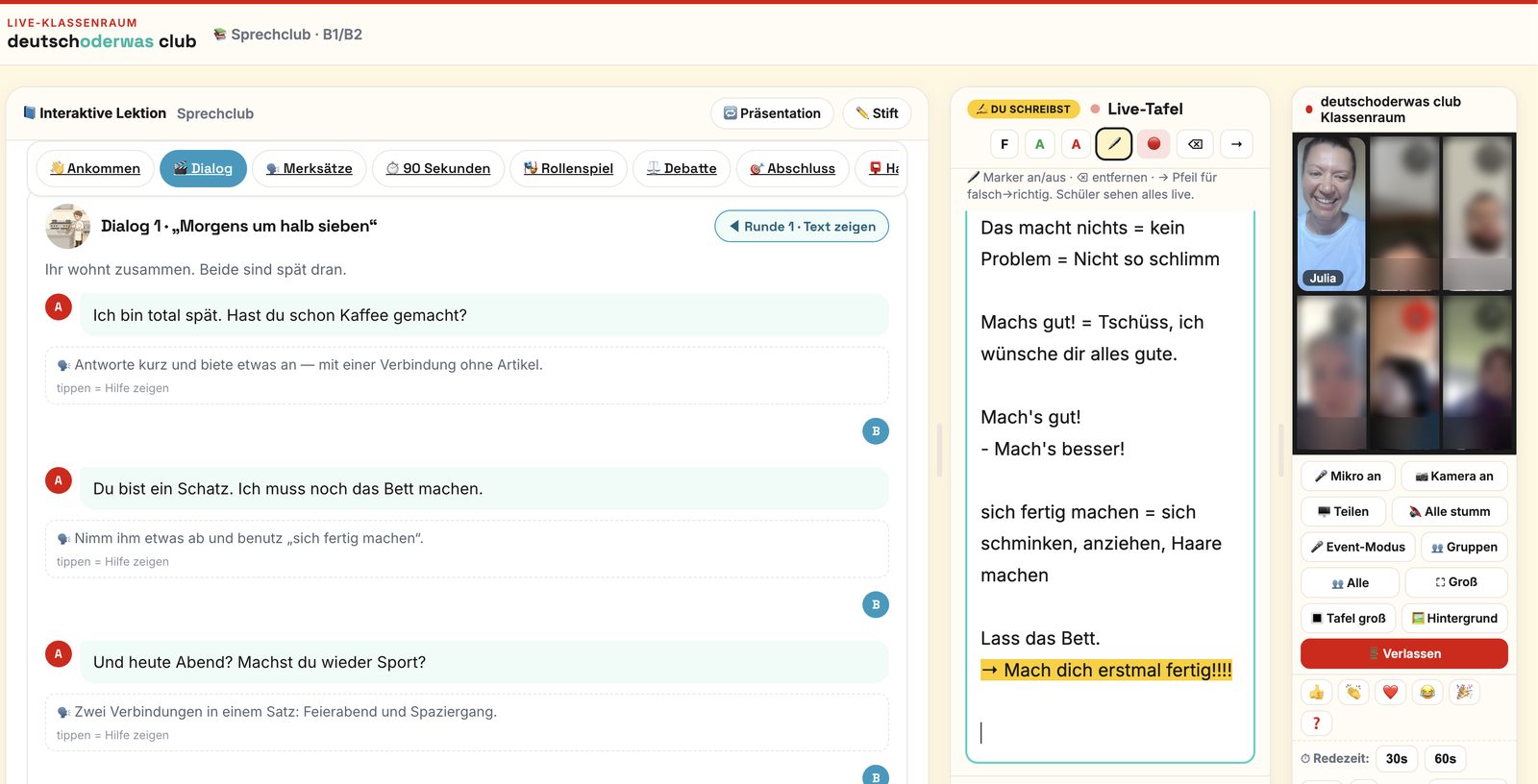Send red heart reaction
The width and height of the screenshot is (1538, 784).
point(1390,692)
